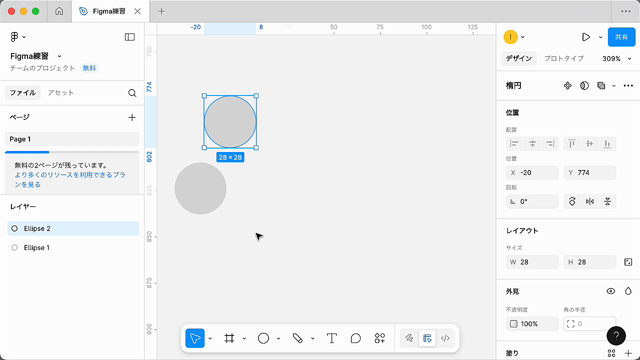The image size is (640, 360).
Task: Switch to Design mode in toolbar
Action: 427,338
